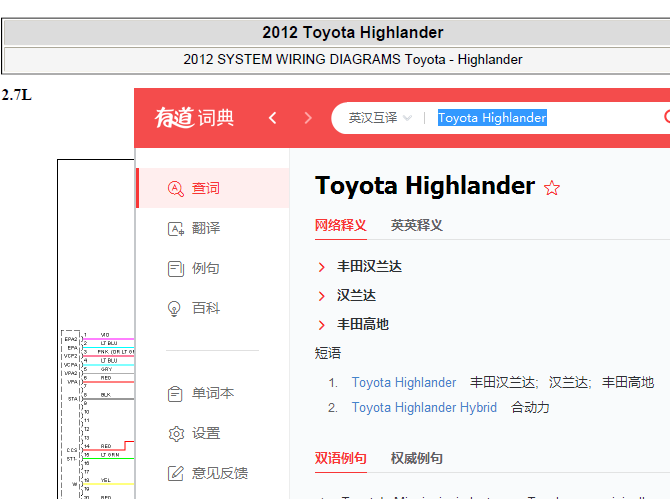Click the 2012 SYSTEM WIRING DIAGRAMS subtitle
Screen dimensions: 670x499
(x=353, y=59)
